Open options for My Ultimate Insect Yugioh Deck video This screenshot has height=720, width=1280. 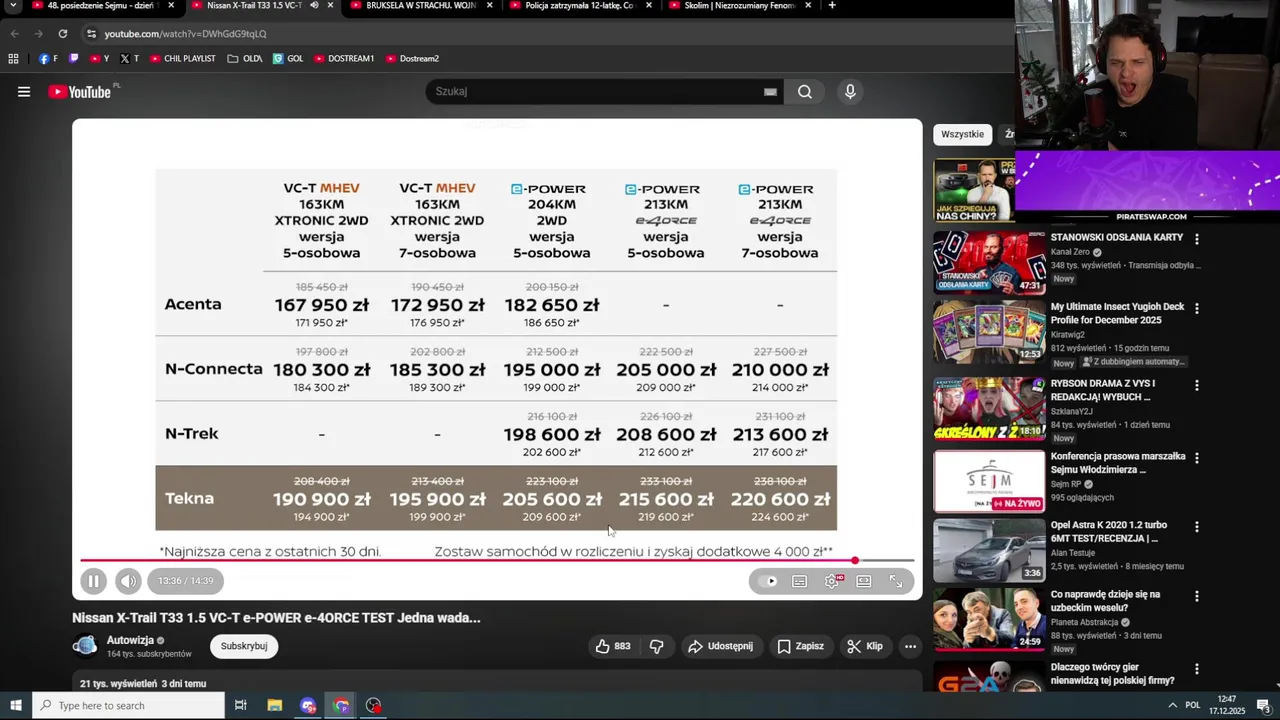1196,308
